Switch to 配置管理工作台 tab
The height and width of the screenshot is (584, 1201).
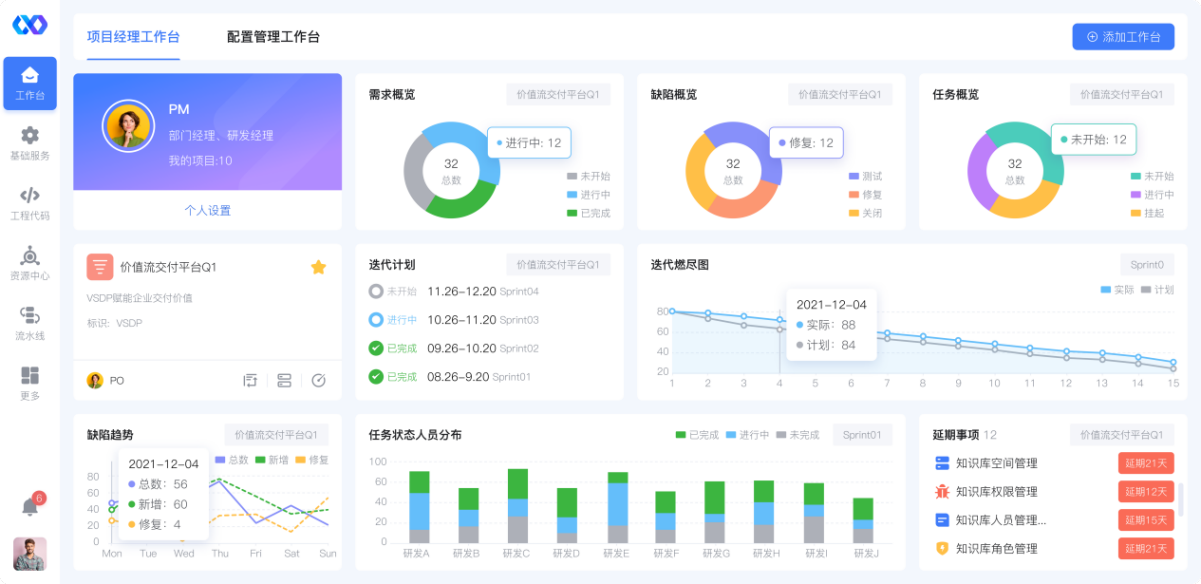273,37
